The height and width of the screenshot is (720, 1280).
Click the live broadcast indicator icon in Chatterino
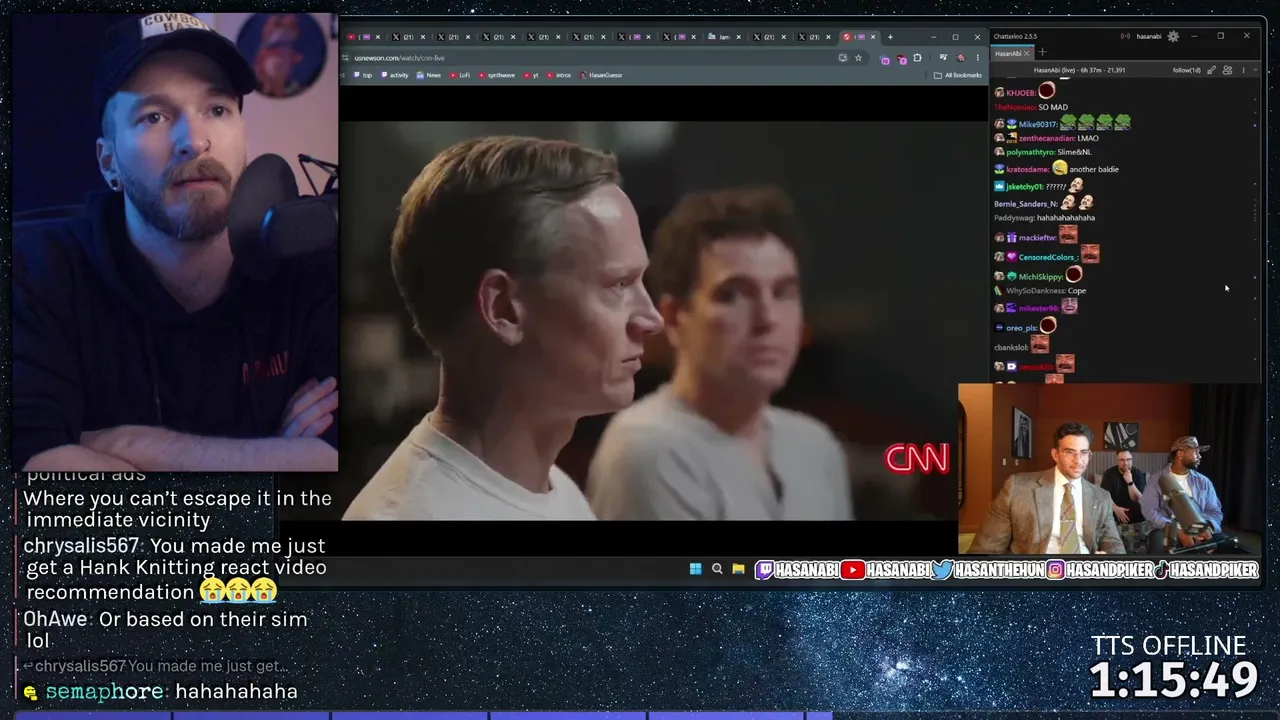(1125, 37)
